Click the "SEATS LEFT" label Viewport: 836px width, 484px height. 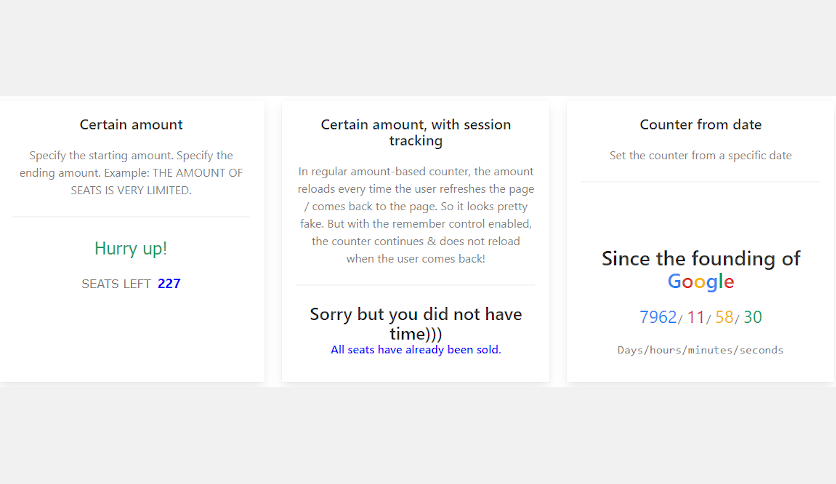coord(116,284)
